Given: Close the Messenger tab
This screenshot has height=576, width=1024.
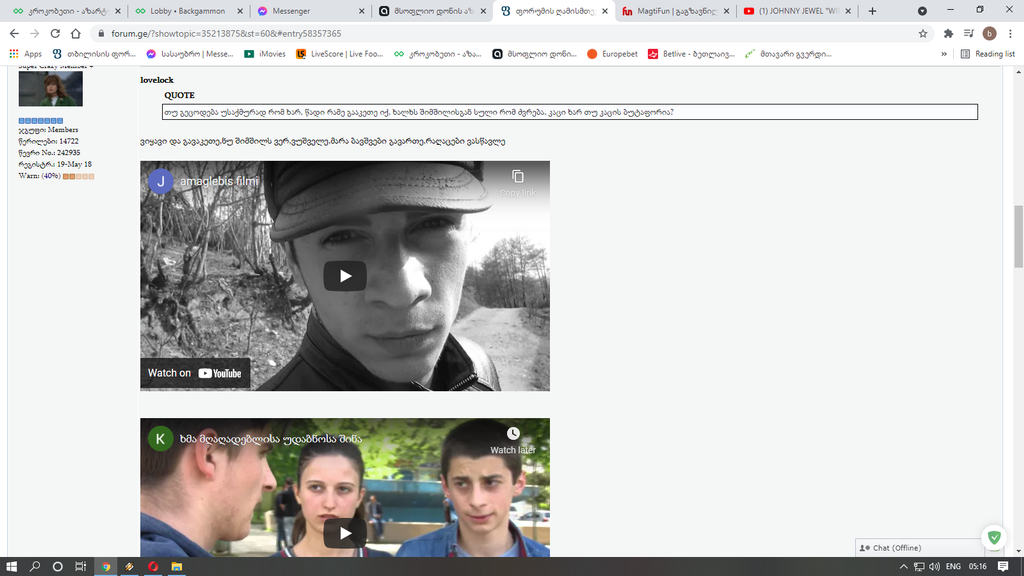Looking at the screenshot, I should coord(362,11).
